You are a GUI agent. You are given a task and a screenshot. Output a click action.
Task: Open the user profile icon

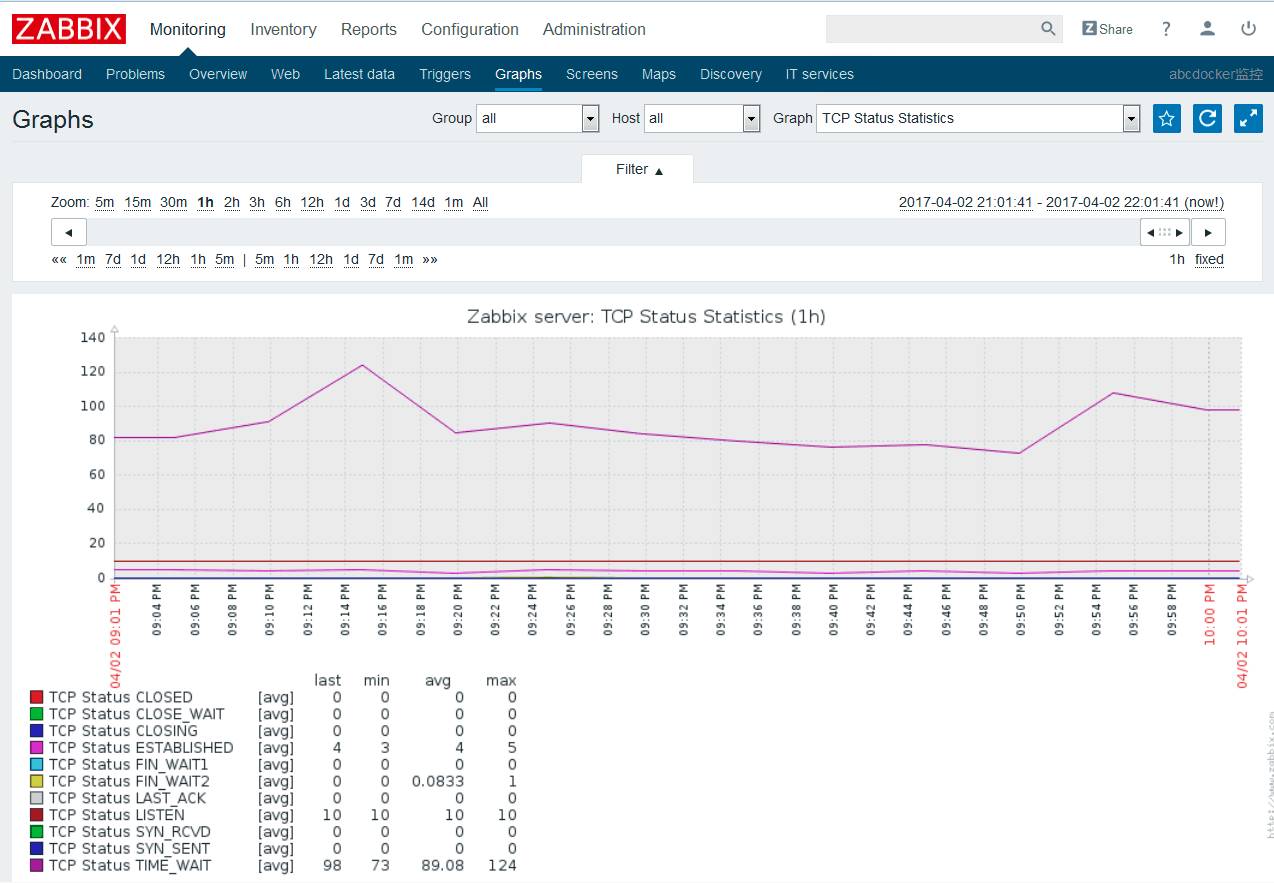pos(1207,29)
